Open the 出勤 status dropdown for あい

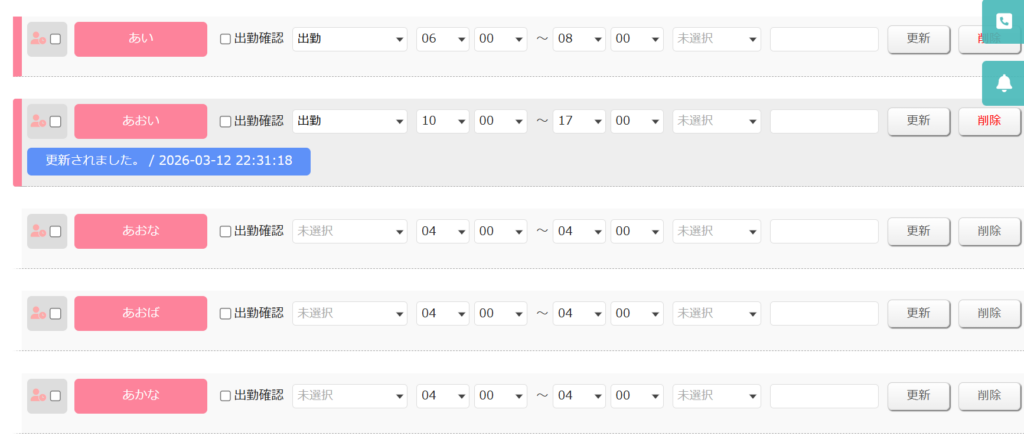pos(350,39)
